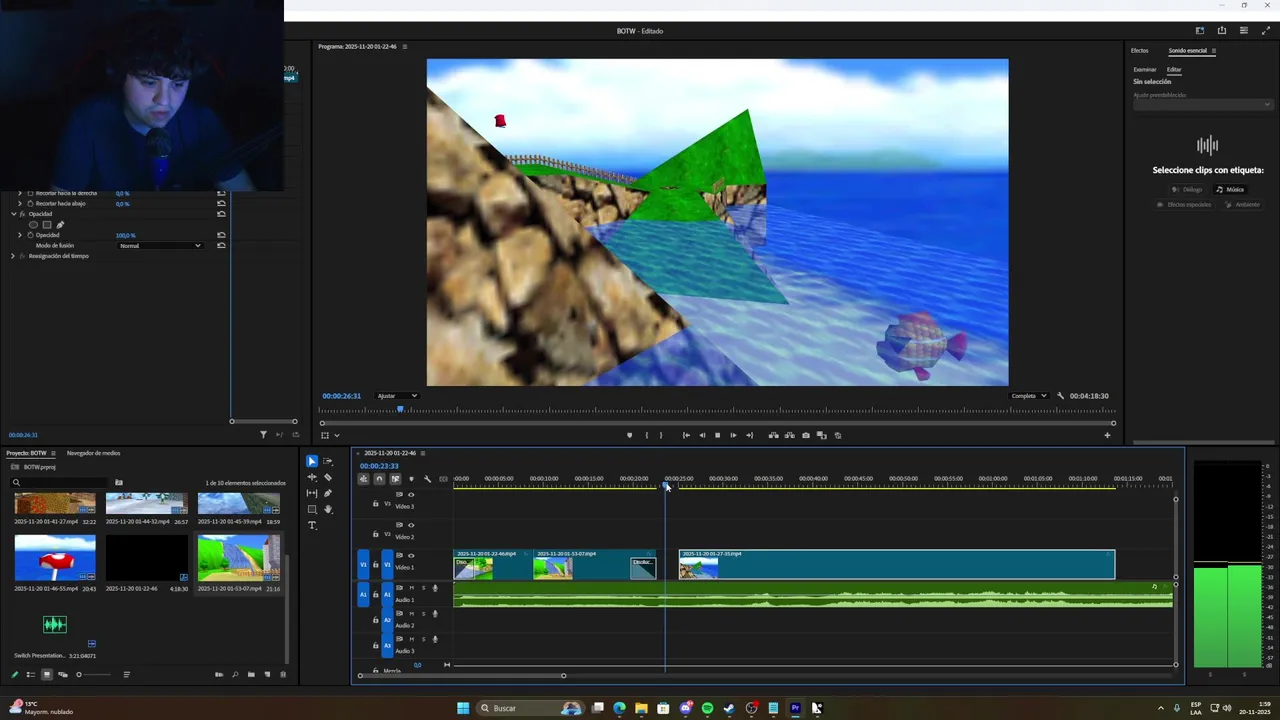Select the Razor tool

[328, 477]
